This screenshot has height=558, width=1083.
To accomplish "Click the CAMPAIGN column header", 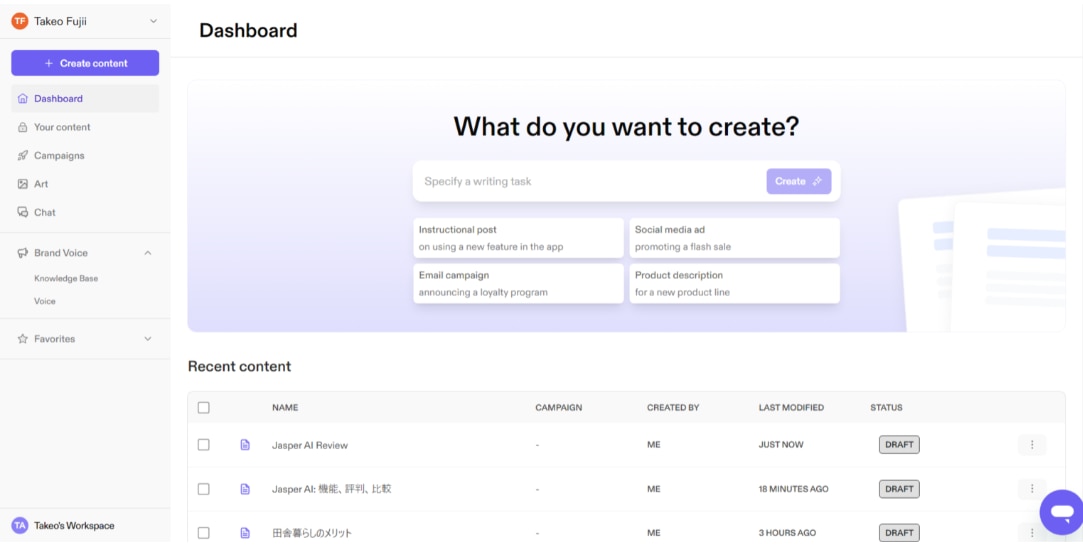I will coord(559,407).
